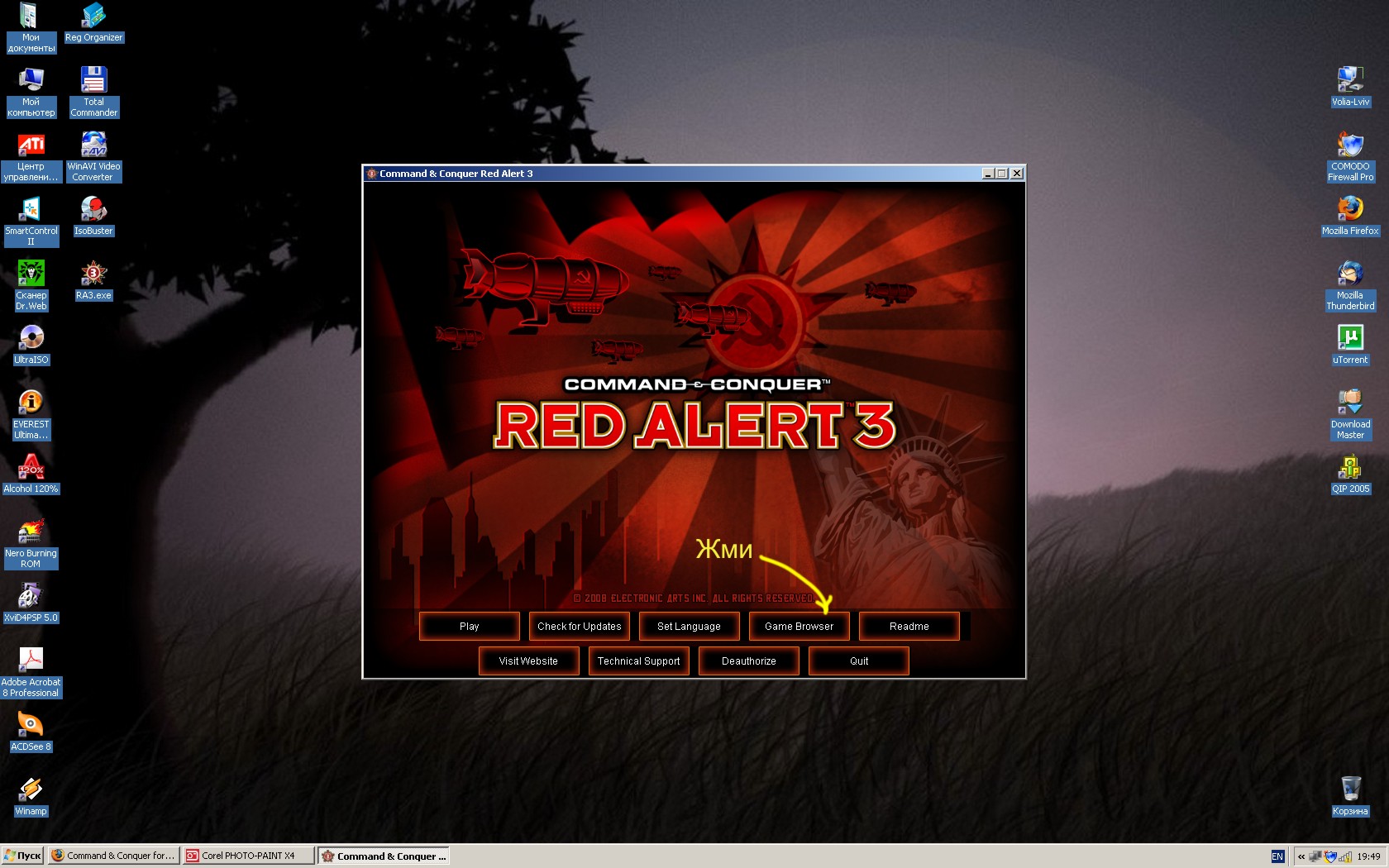Viewport: 1389px width, 868px height.
Task: Open Technical Support in the launcher
Action: [639, 661]
